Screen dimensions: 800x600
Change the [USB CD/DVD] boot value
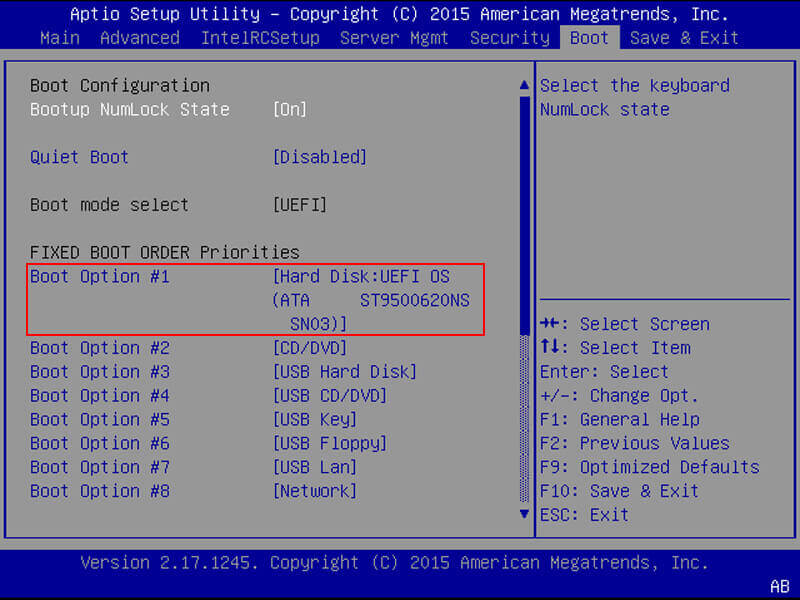[x=330, y=396]
